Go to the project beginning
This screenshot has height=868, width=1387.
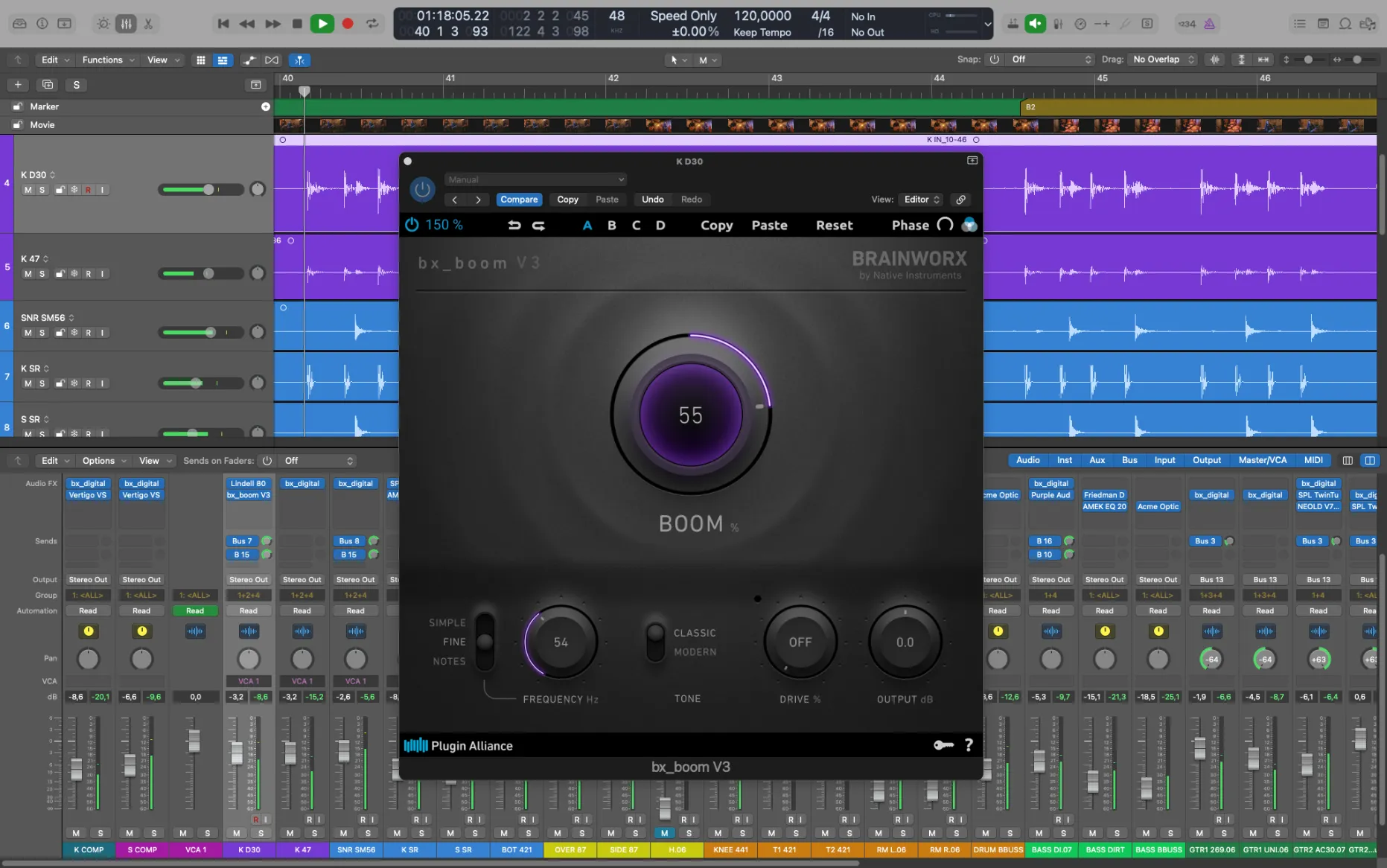click(x=223, y=24)
